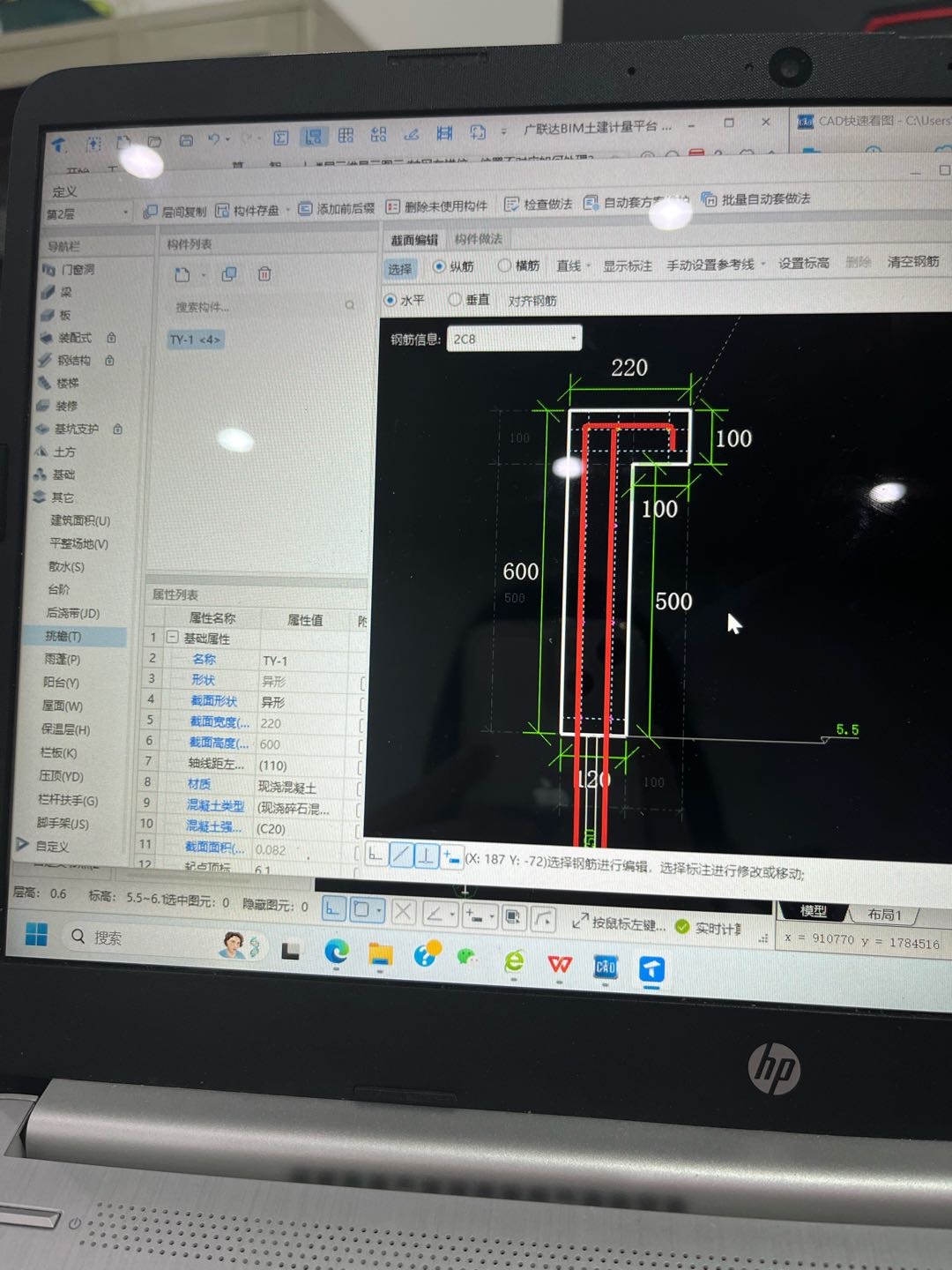Open the green Internet Explorer style browser icon
This screenshot has width=952, height=1270.
pyautogui.click(x=515, y=960)
